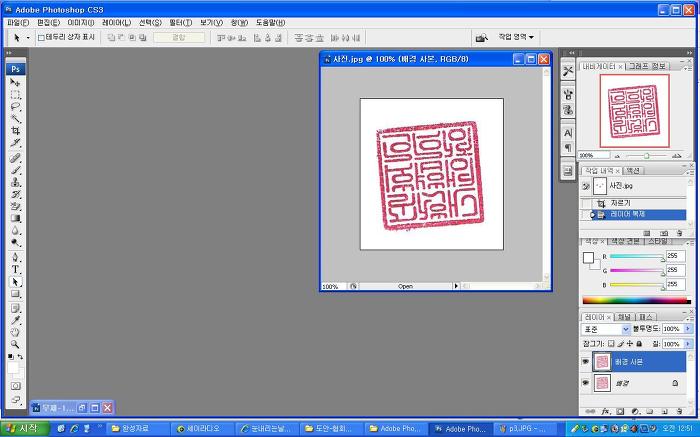700x437 pixels.
Task: Change screen mode at toolbox bottom
Action: pyautogui.click(x=16, y=400)
